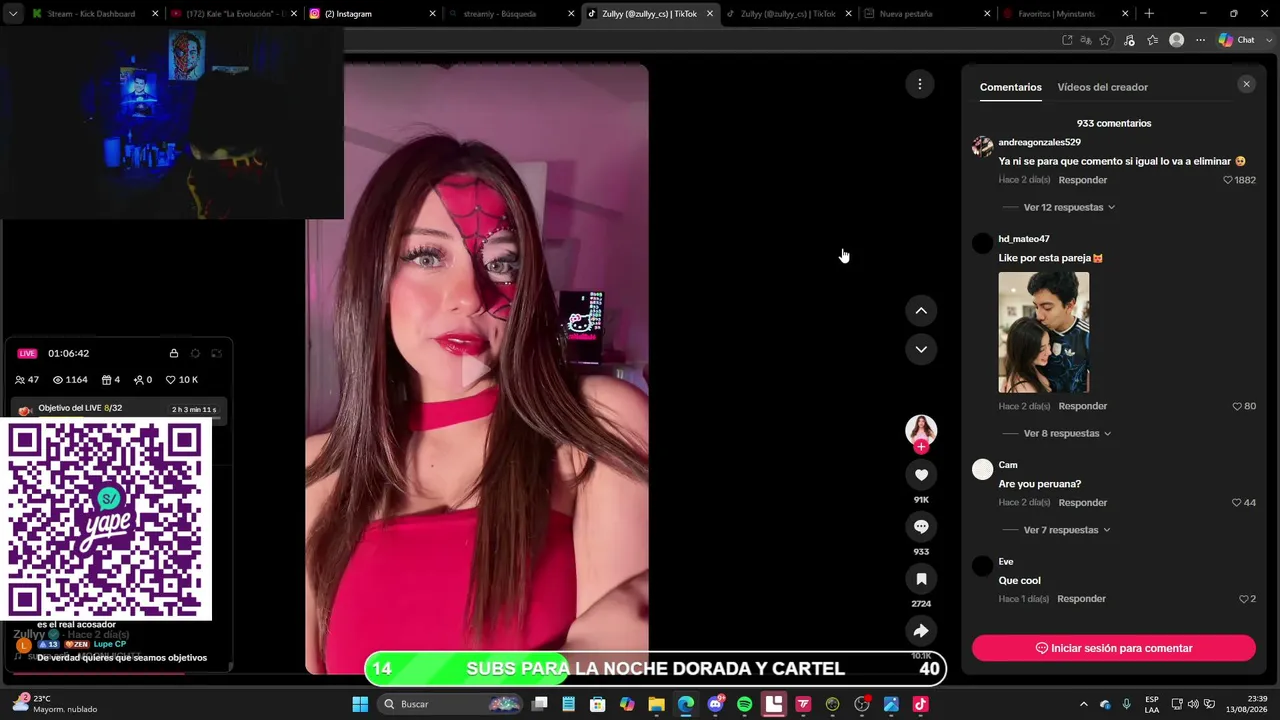The image size is (1280, 720).
Task: Reply to andreagonzales529 via Responder
Action: 1083,180
